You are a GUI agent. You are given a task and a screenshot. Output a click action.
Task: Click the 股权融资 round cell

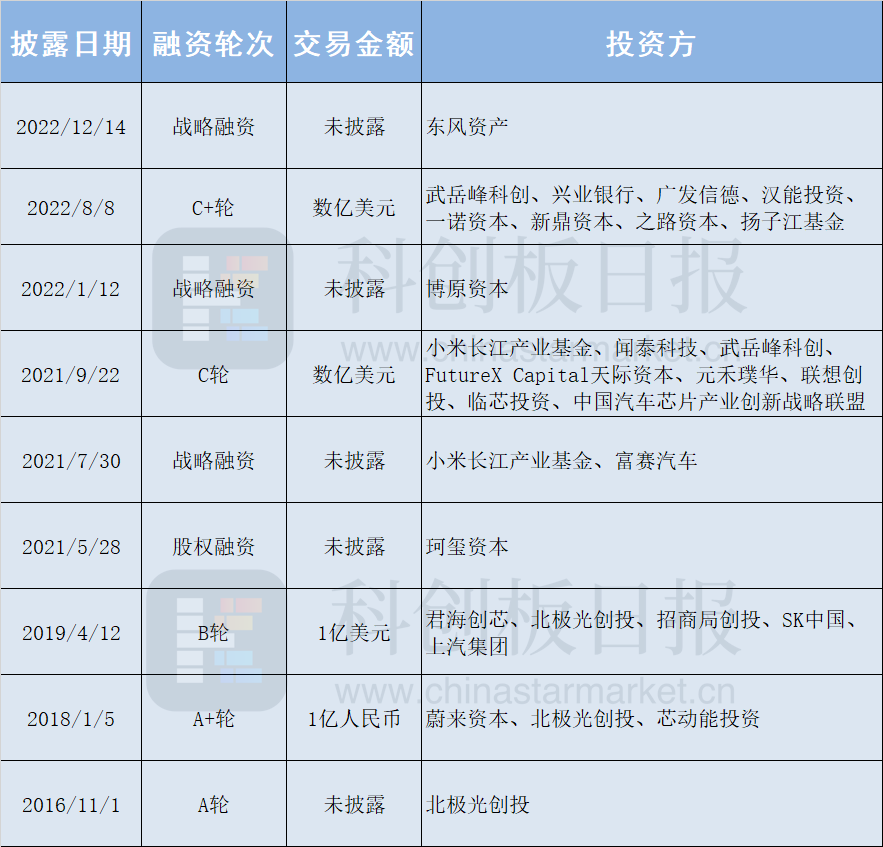pyautogui.click(x=213, y=546)
